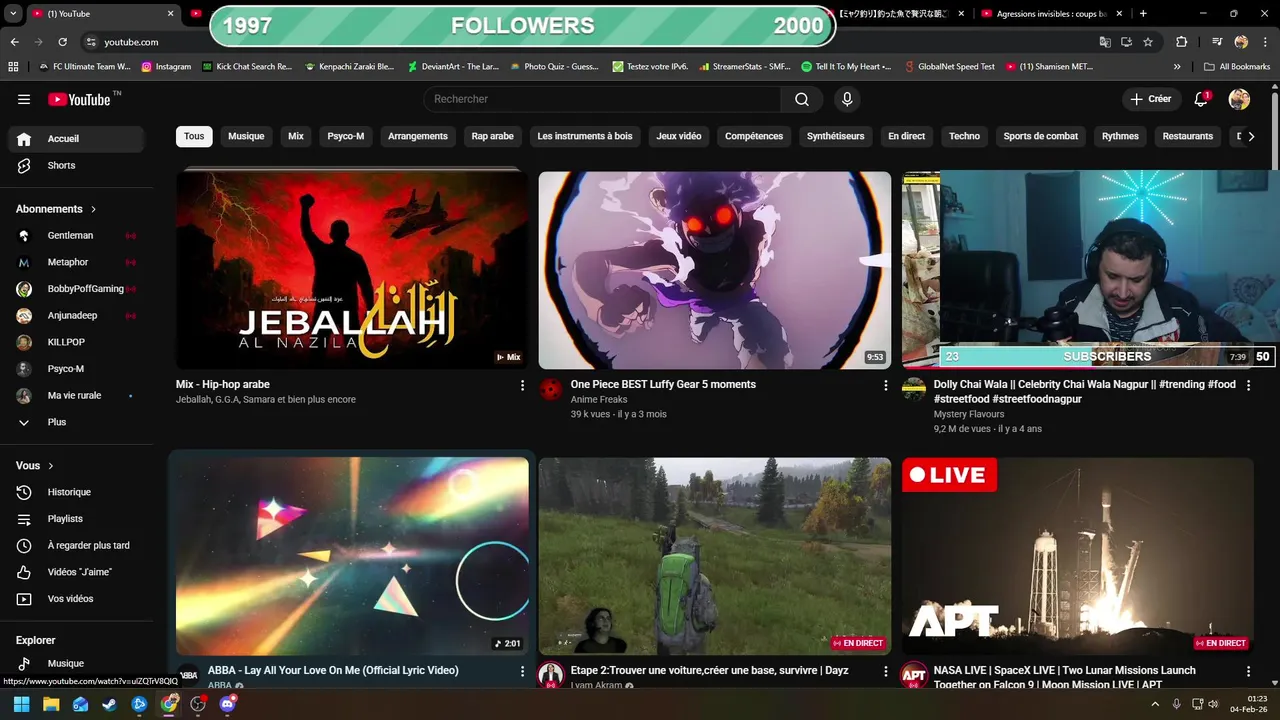Click the magnifier search button
1280x720 pixels.
coord(802,99)
